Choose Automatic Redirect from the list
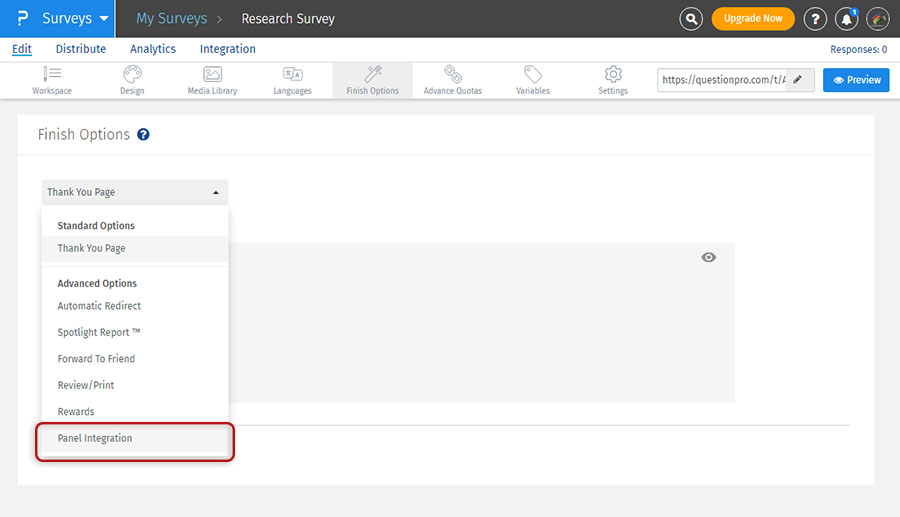900x517 pixels. point(99,306)
